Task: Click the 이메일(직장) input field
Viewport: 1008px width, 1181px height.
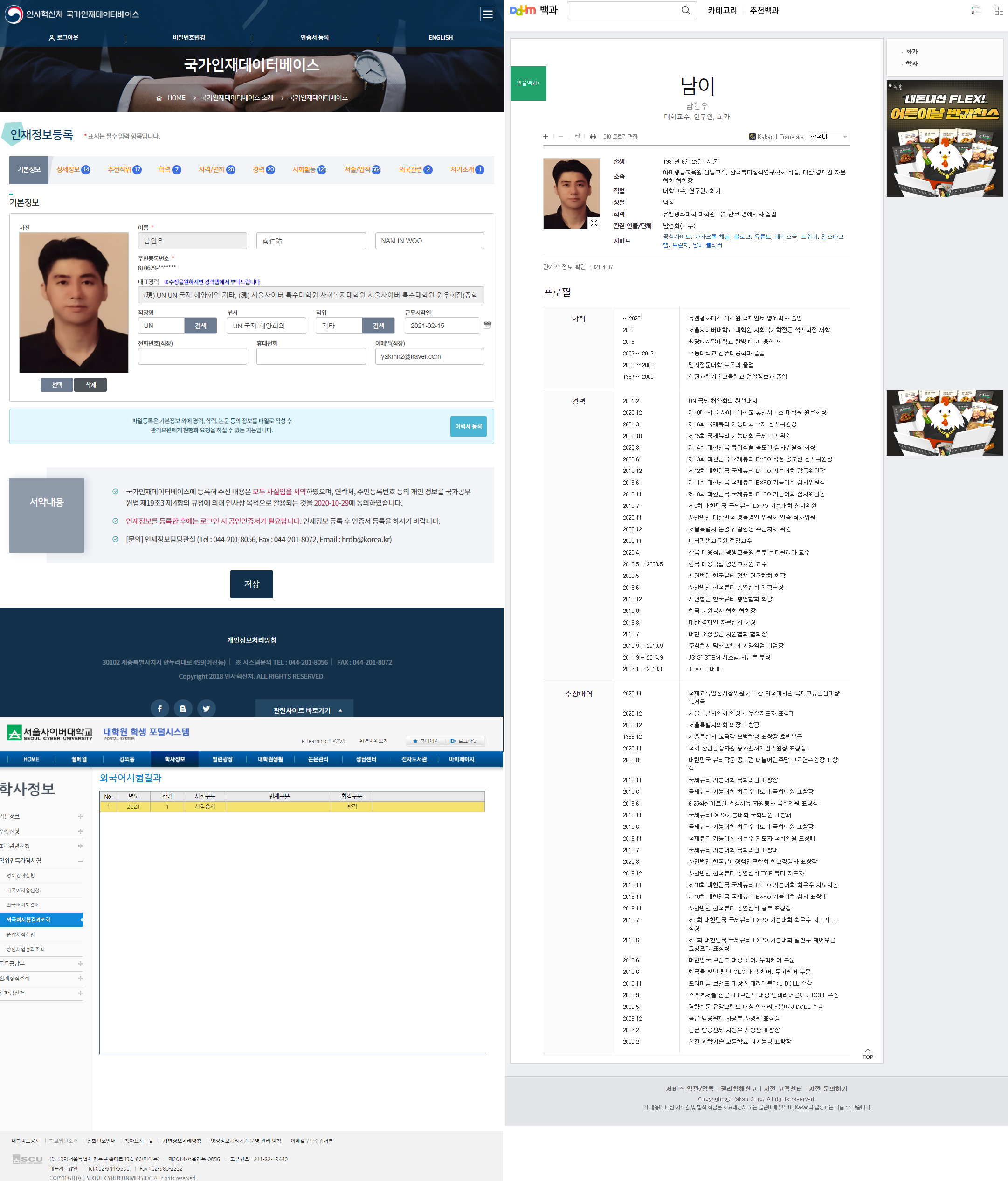Action: [429, 356]
